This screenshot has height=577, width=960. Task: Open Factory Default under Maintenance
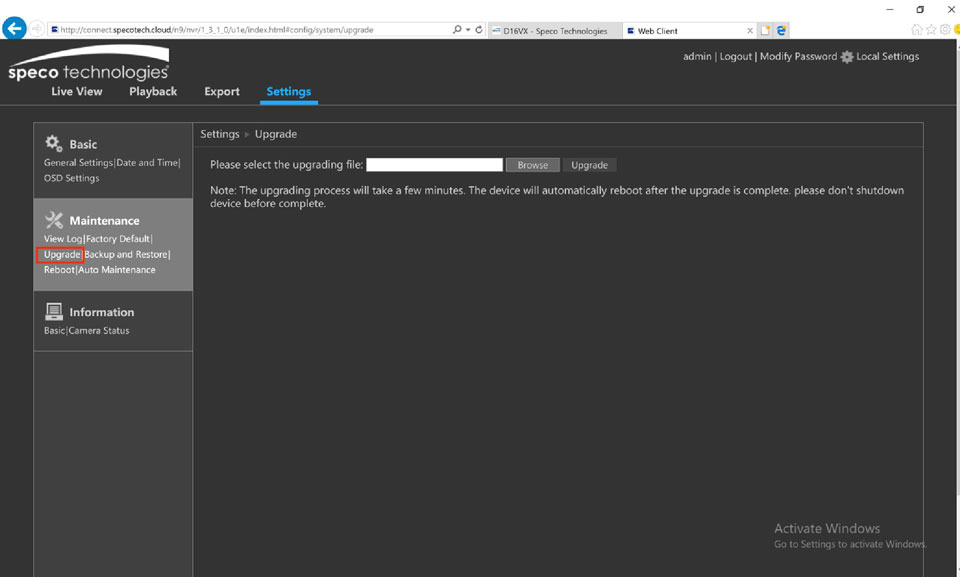118,239
